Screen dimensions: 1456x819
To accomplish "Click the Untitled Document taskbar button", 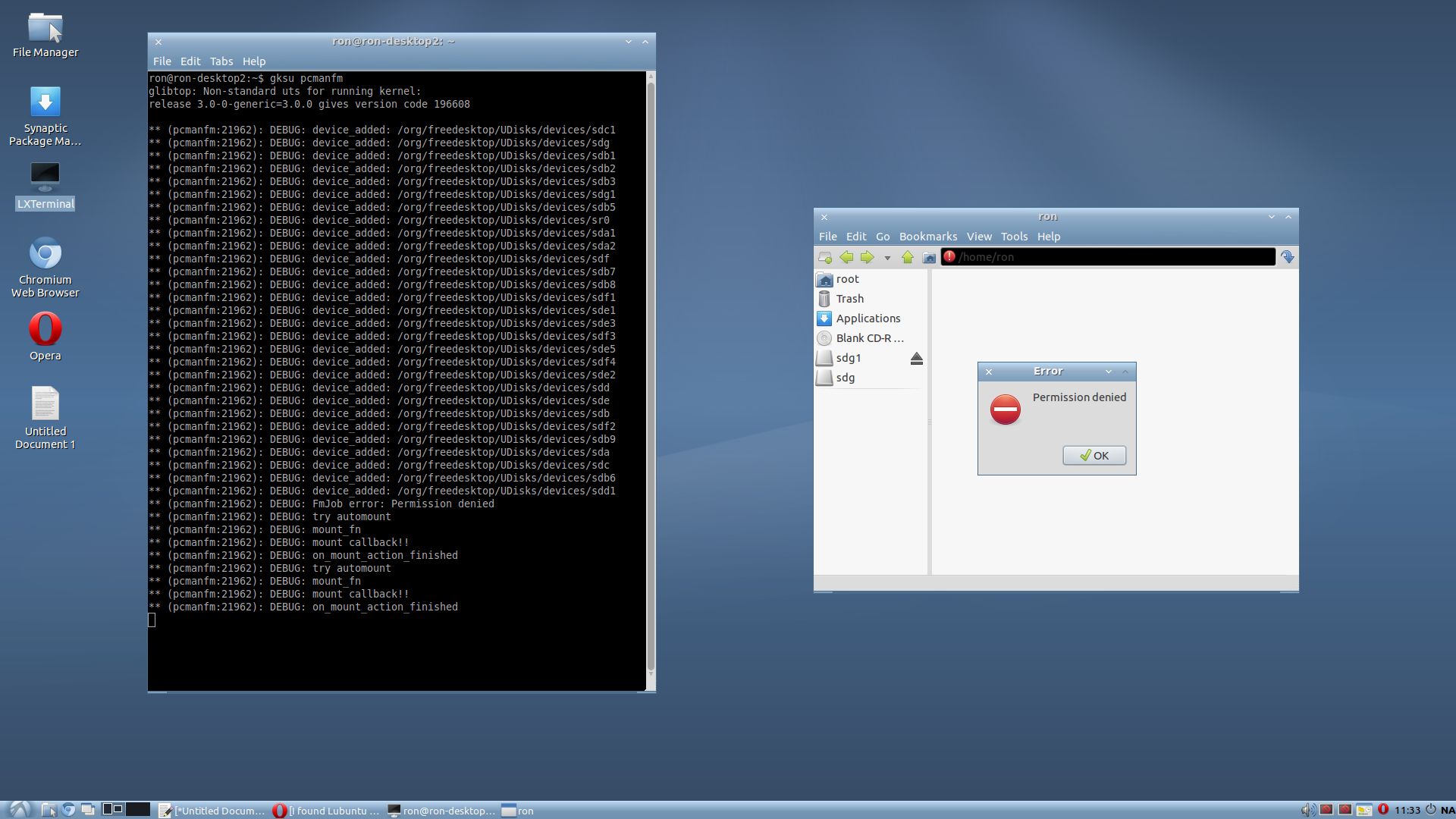I will click(212, 811).
